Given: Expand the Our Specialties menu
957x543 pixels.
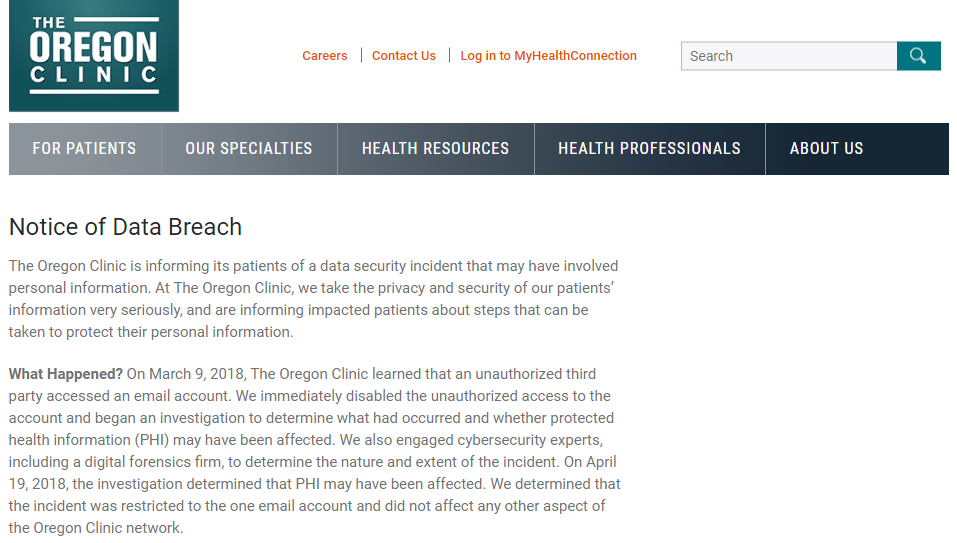Looking at the screenshot, I should pyautogui.click(x=249, y=149).
